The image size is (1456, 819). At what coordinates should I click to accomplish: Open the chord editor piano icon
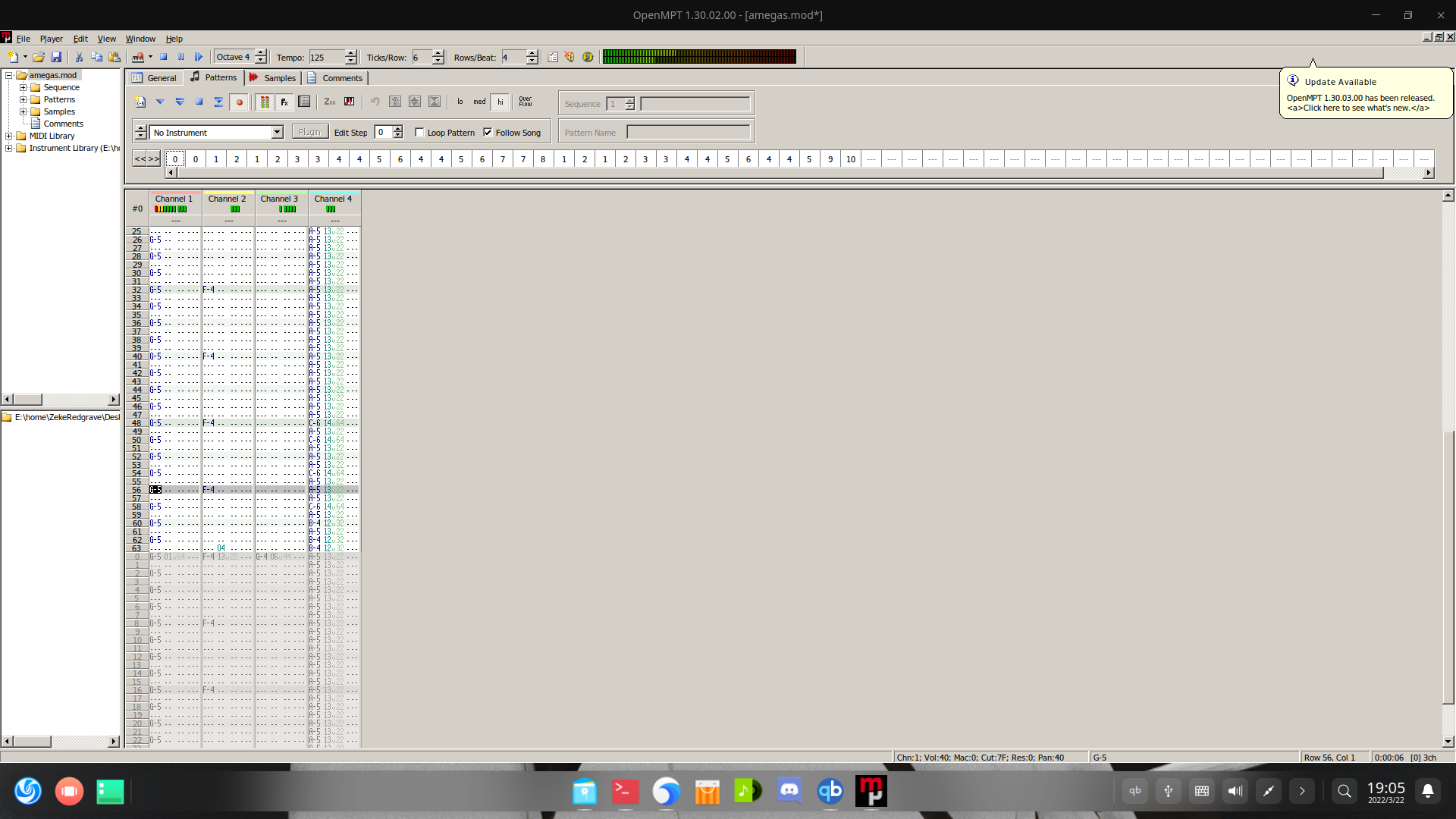point(349,102)
